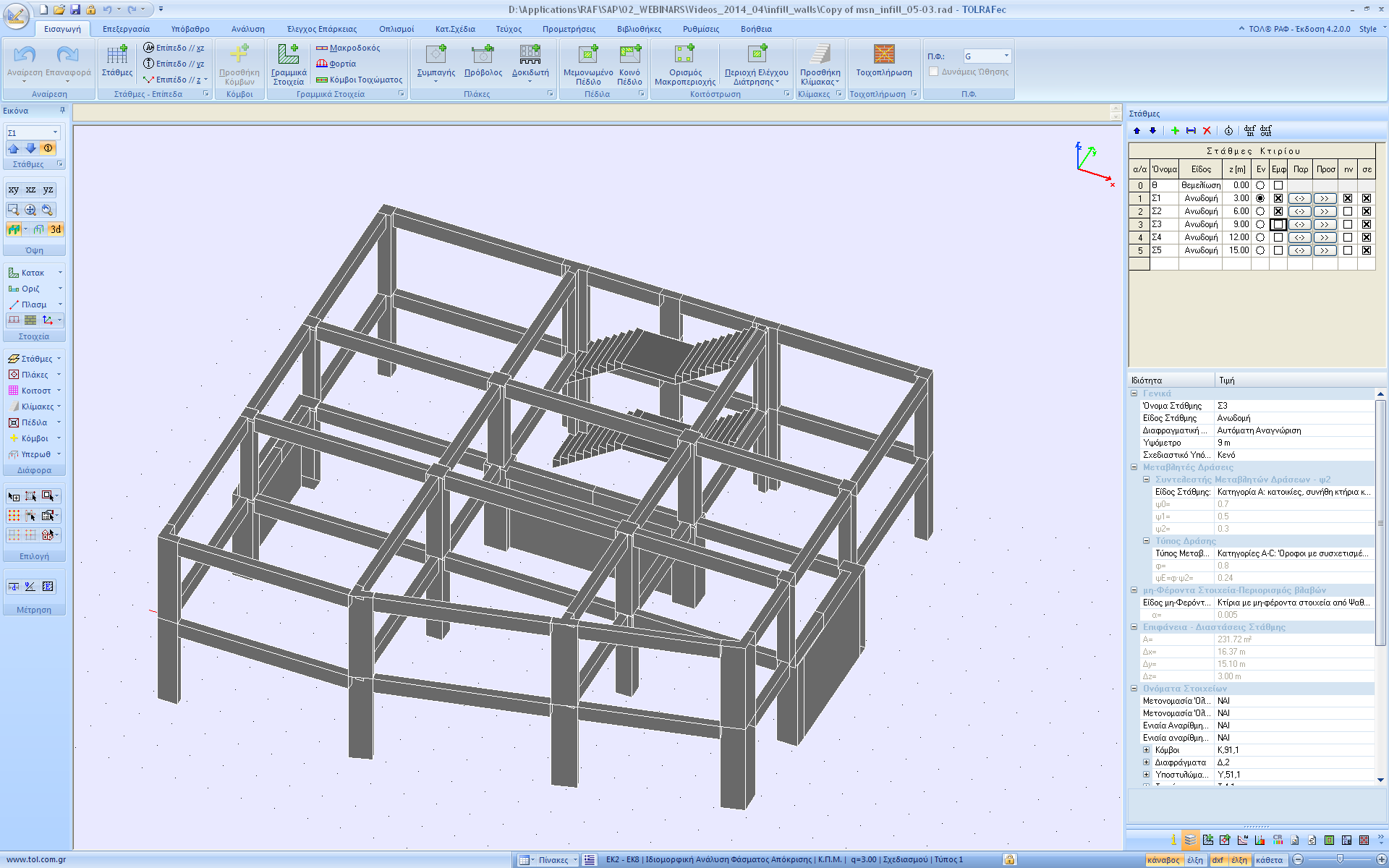Select the Σ2 active level radio button
Image resolution: width=1389 pixels, height=868 pixels.
coord(1260,211)
